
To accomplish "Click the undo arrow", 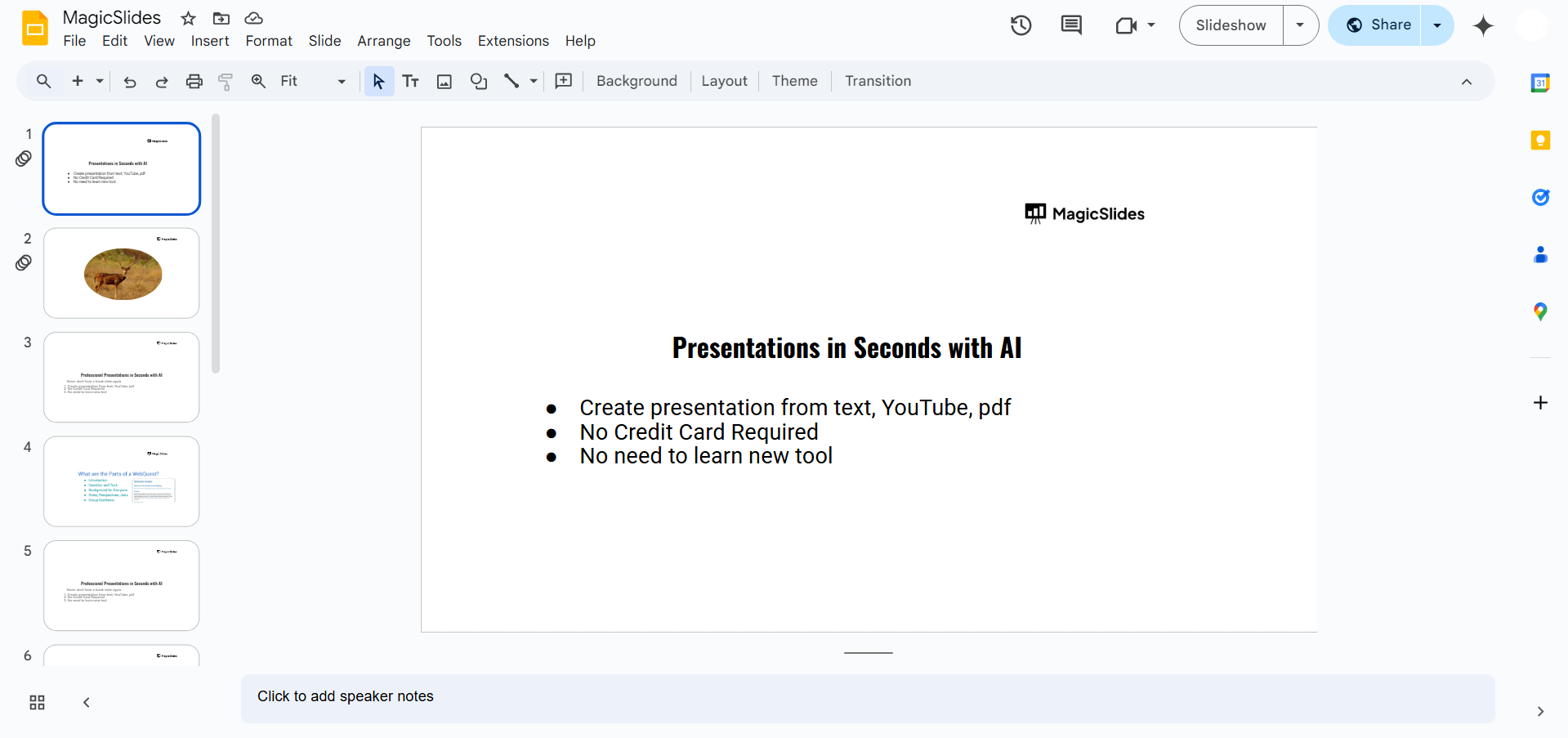I will click(129, 81).
